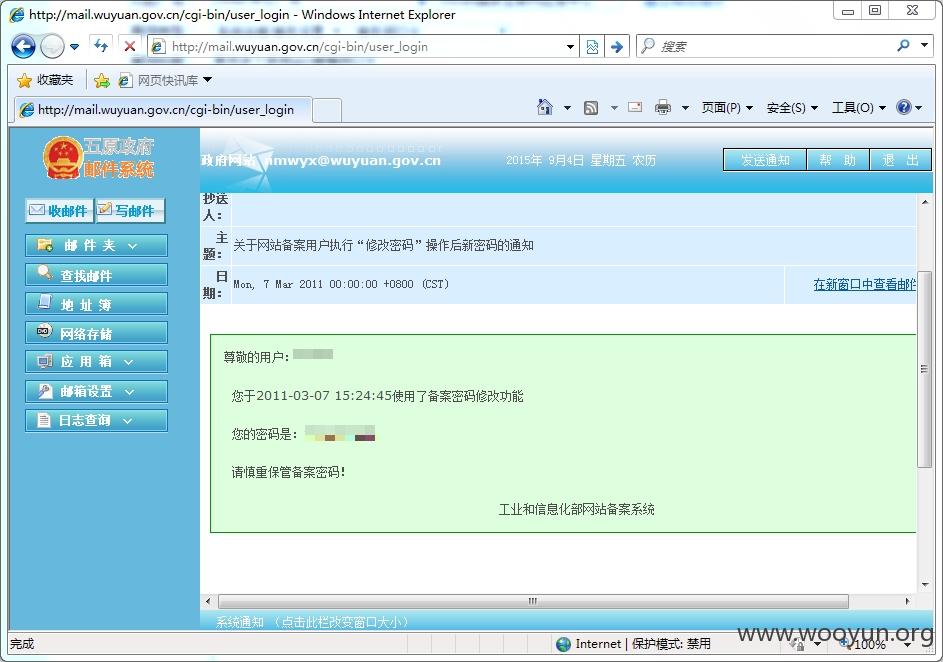Click horizontal scroll right arrow
Image resolution: width=943 pixels, height=662 pixels.
tap(908, 601)
